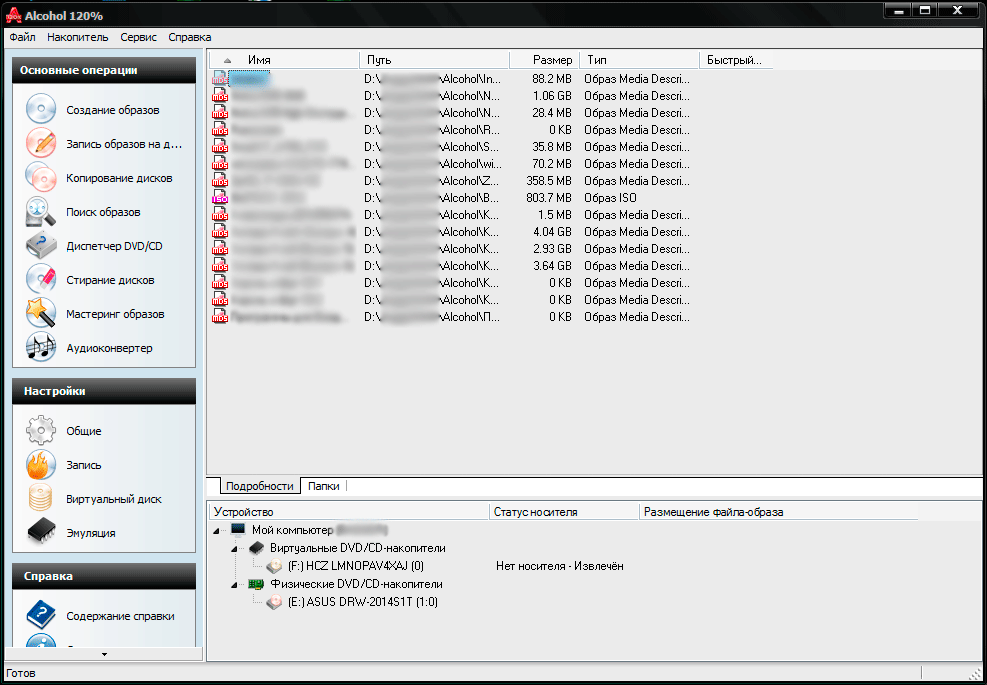Sort by the Тип column header
The height and width of the screenshot is (685, 987).
tap(639, 60)
